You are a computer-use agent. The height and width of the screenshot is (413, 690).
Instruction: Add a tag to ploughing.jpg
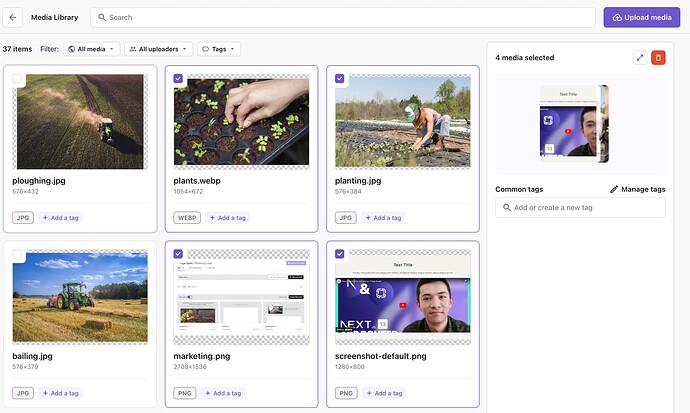(60, 218)
